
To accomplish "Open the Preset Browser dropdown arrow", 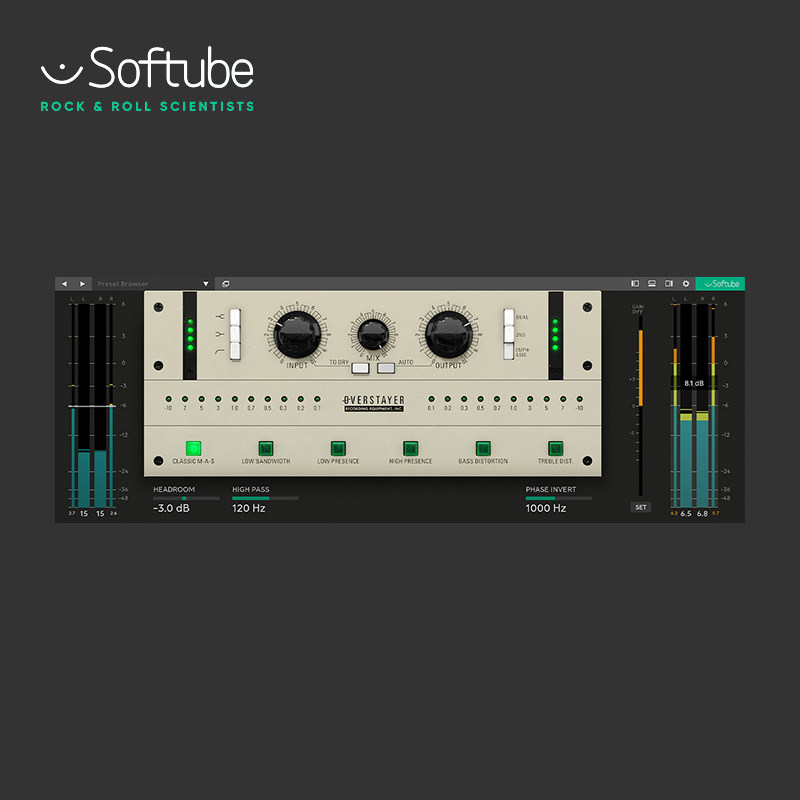I will [x=206, y=284].
